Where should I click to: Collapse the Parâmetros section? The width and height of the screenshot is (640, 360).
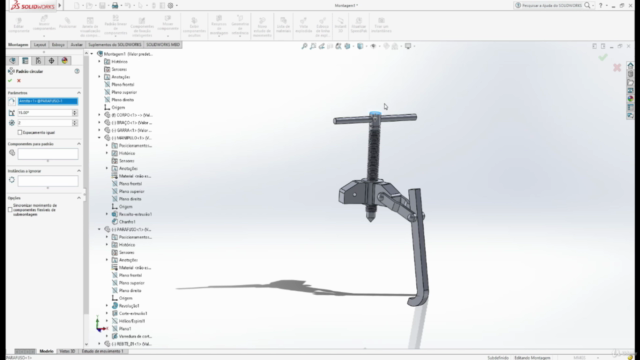[79, 93]
